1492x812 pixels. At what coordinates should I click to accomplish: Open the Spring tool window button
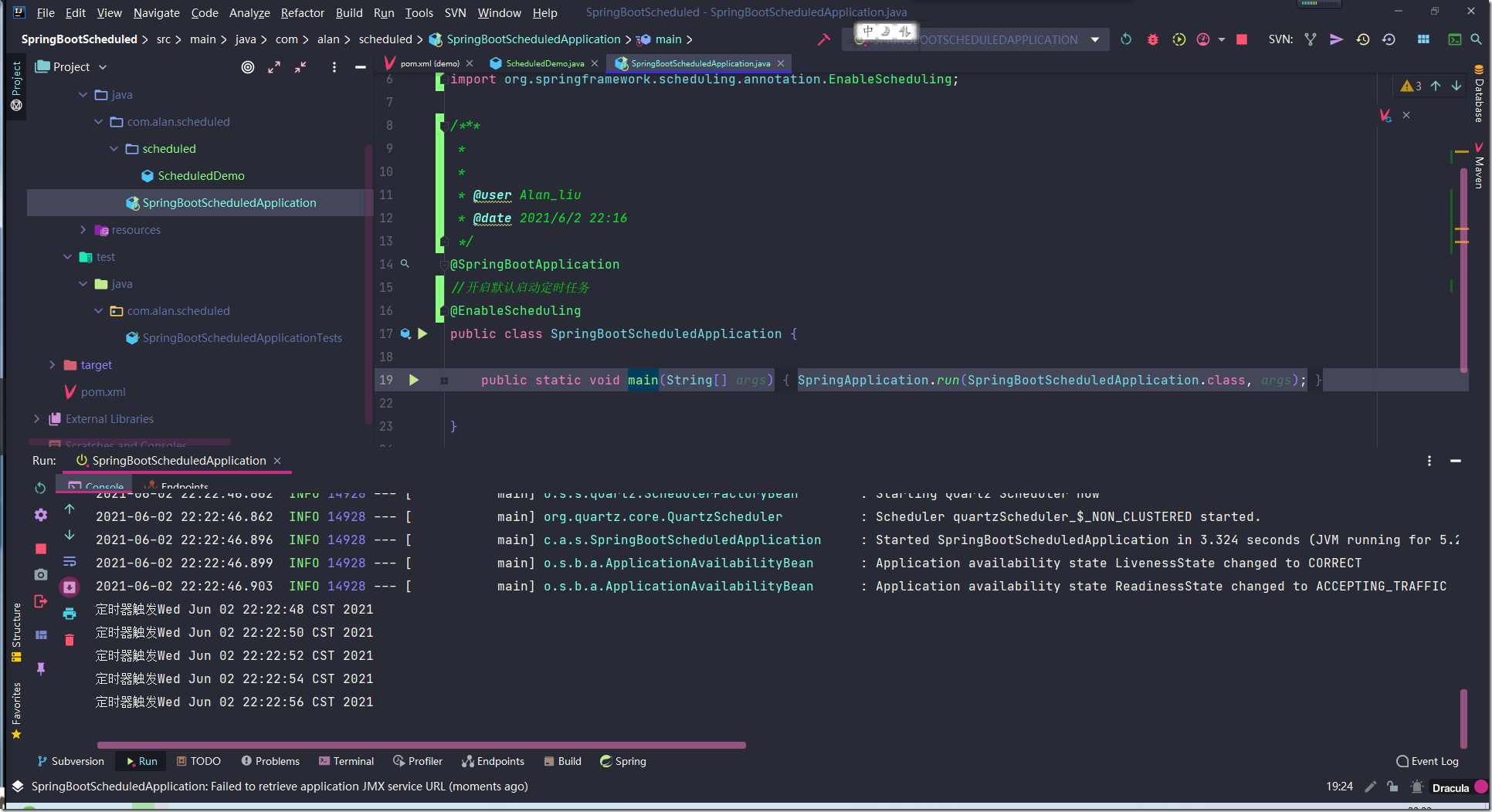pyautogui.click(x=623, y=761)
